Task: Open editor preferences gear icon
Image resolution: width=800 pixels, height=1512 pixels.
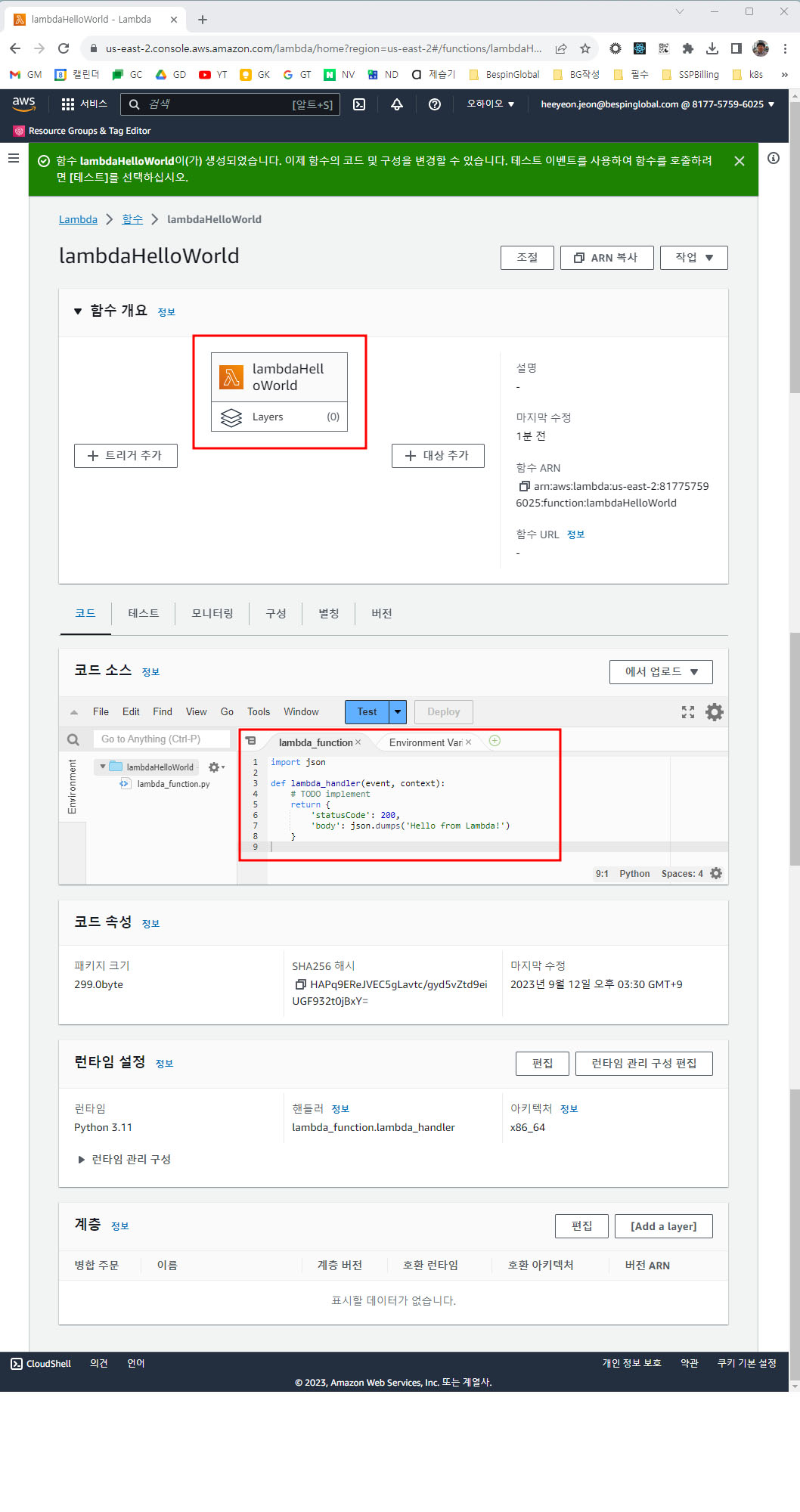Action: pos(715,712)
